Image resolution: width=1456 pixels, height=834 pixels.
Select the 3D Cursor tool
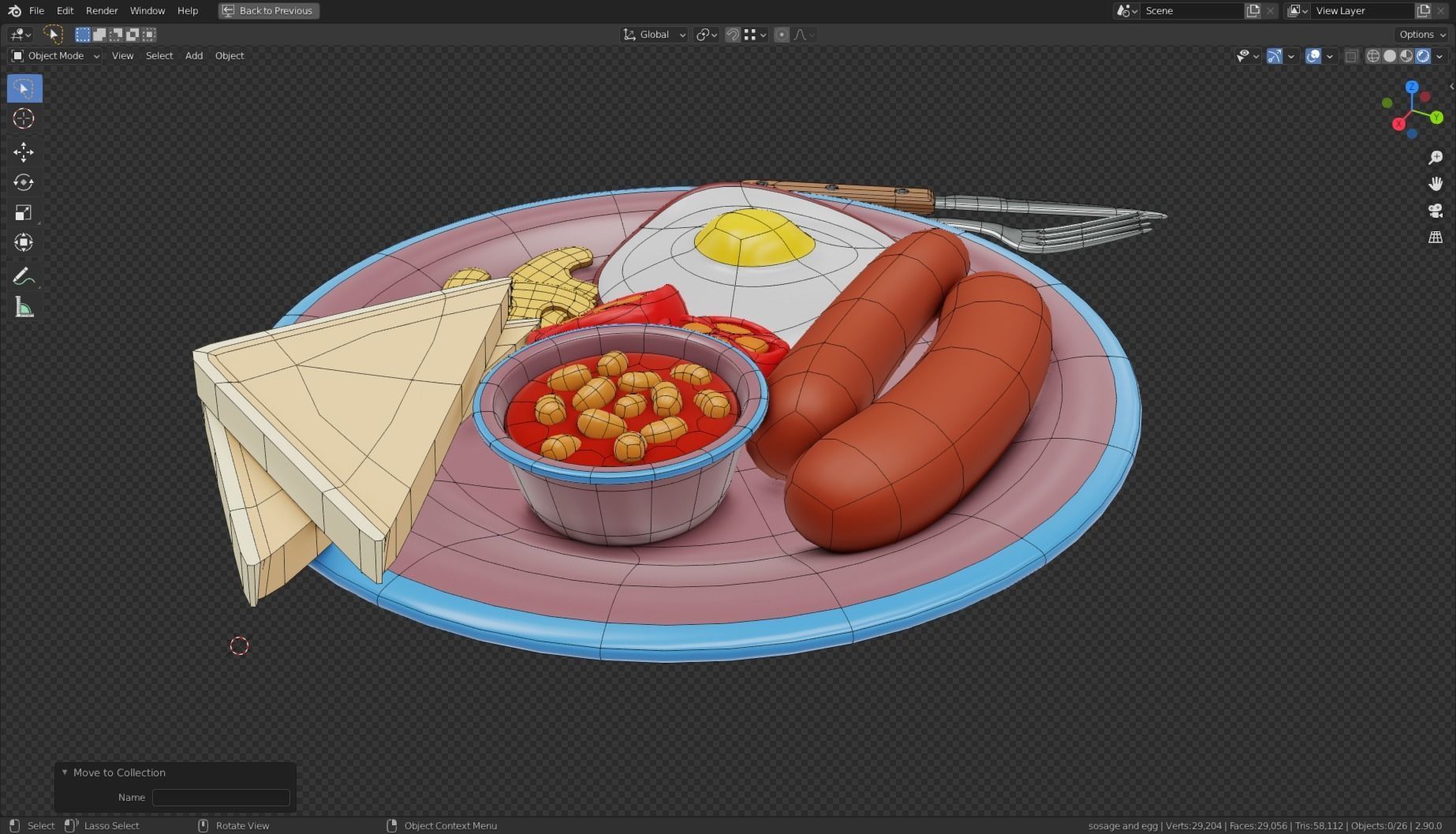[x=24, y=118]
